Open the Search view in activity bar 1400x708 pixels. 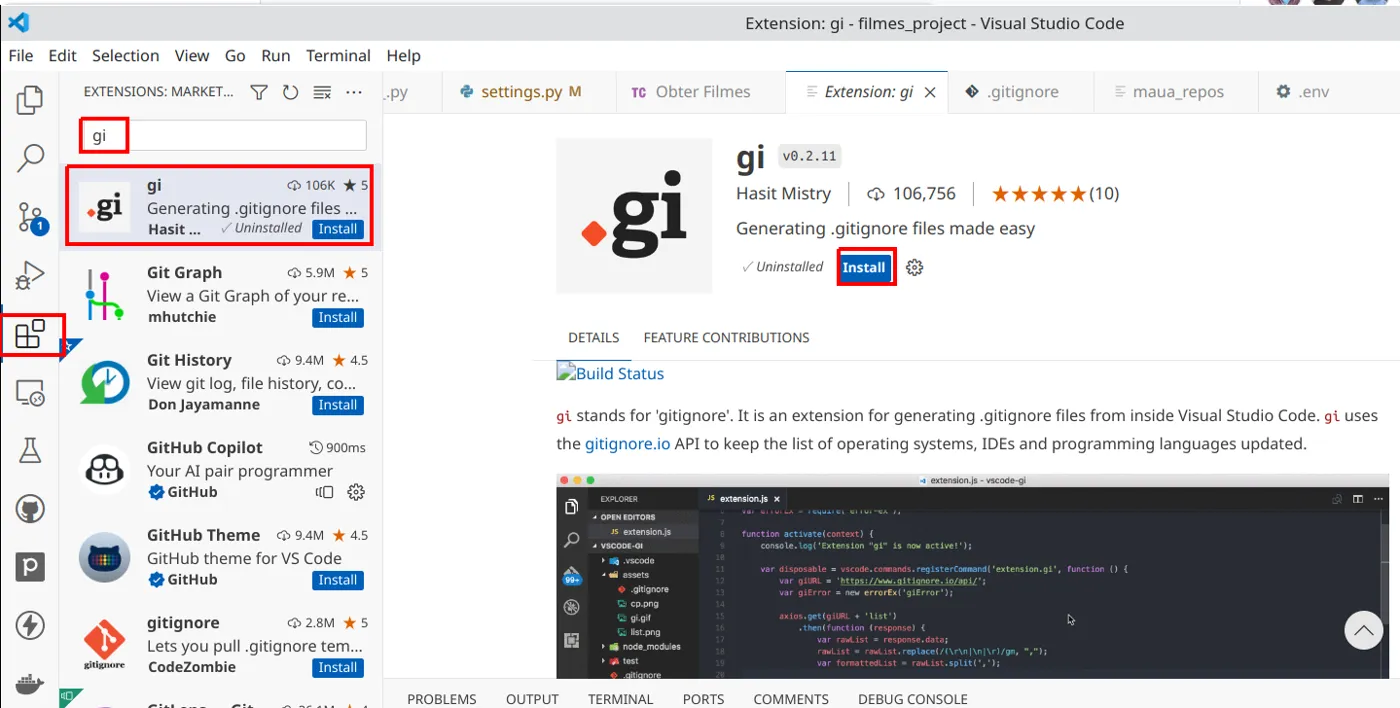pyautogui.click(x=30, y=157)
